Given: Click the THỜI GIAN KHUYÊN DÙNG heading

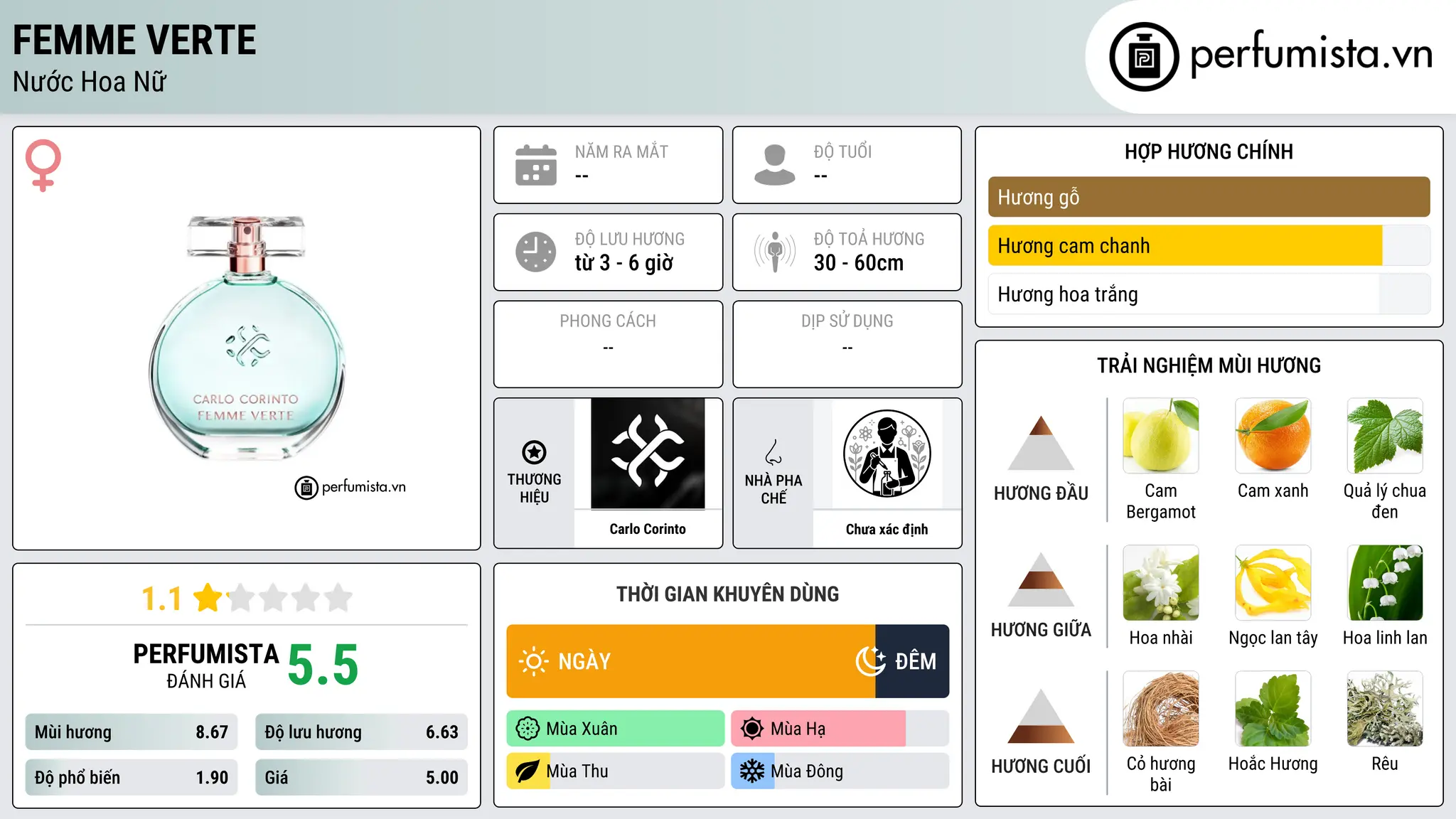Looking at the screenshot, I should [728, 594].
